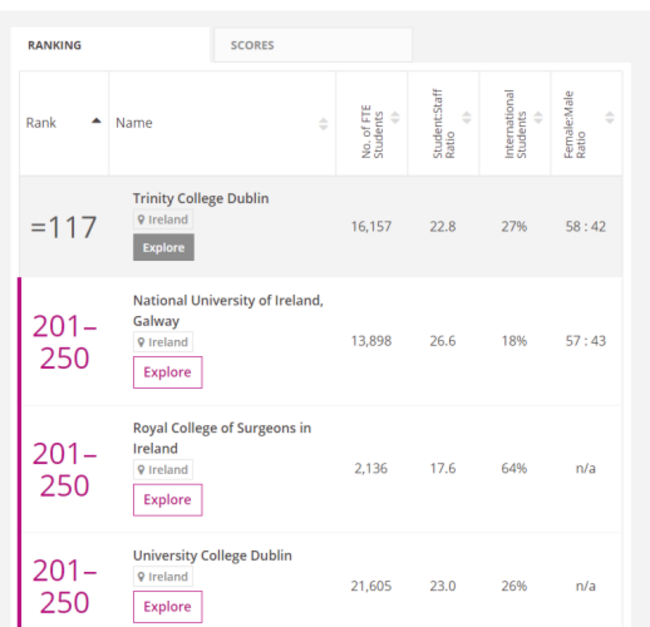Click Female:Male Ratio header label

(575, 125)
